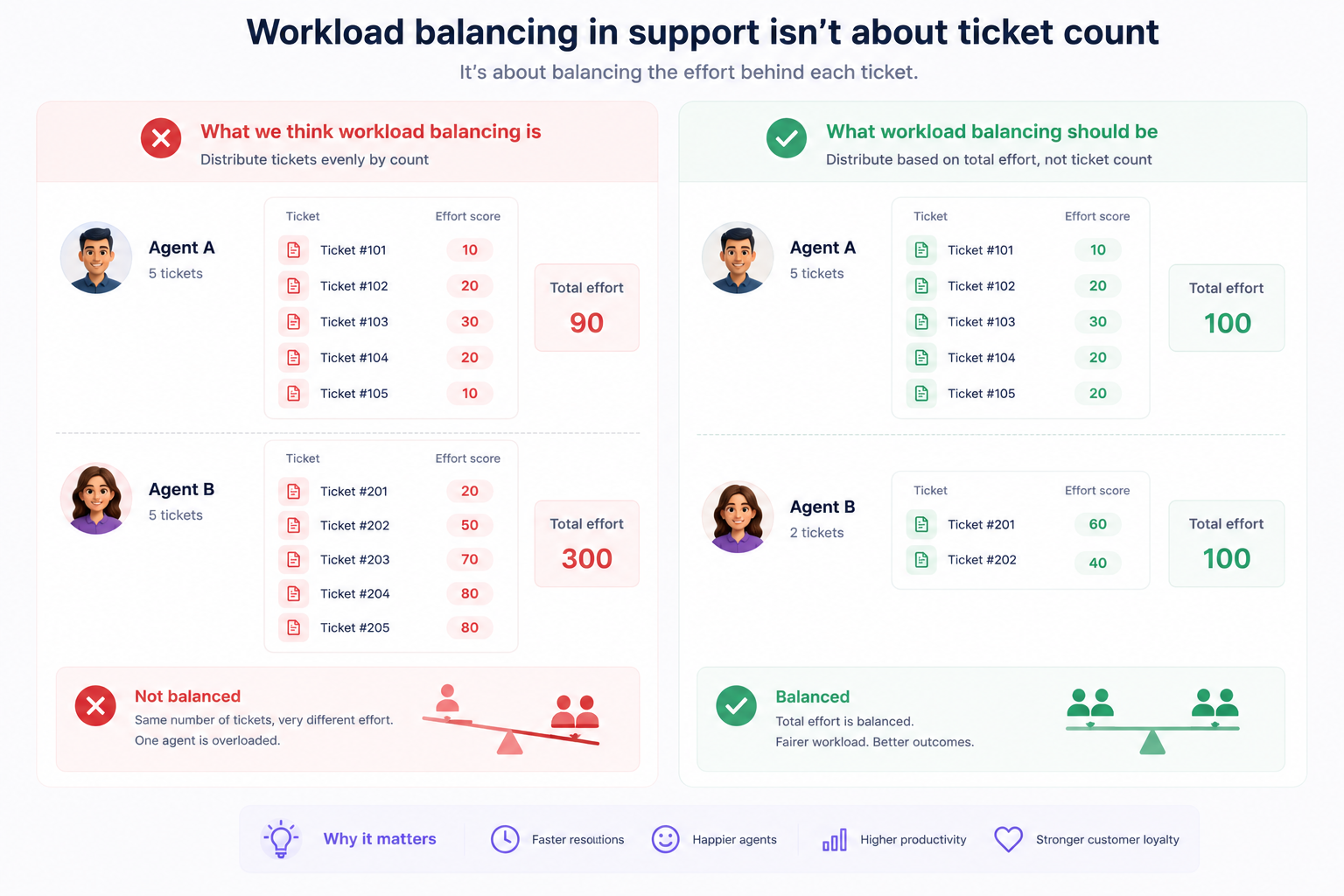The height and width of the screenshot is (896, 1344).
Task: Click the green document icon for Ticket #202 under Agent B
Action: [x=921, y=559]
